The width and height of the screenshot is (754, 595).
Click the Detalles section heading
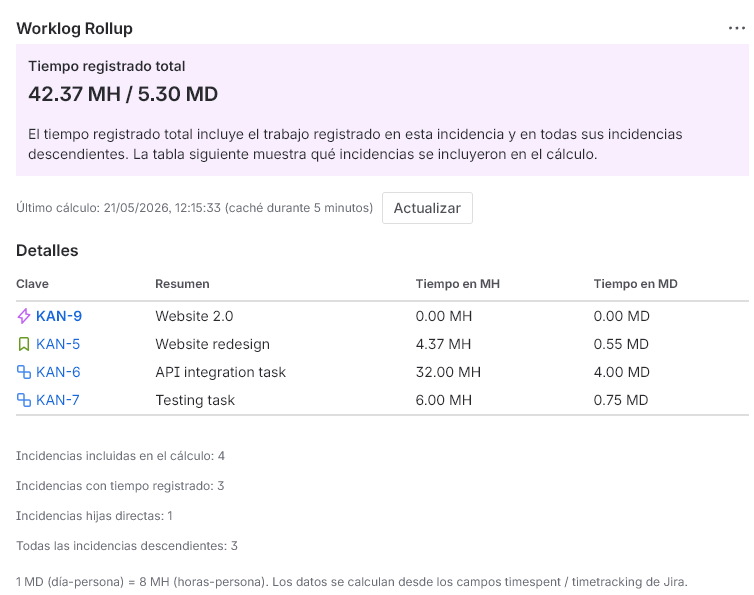tap(47, 251)
